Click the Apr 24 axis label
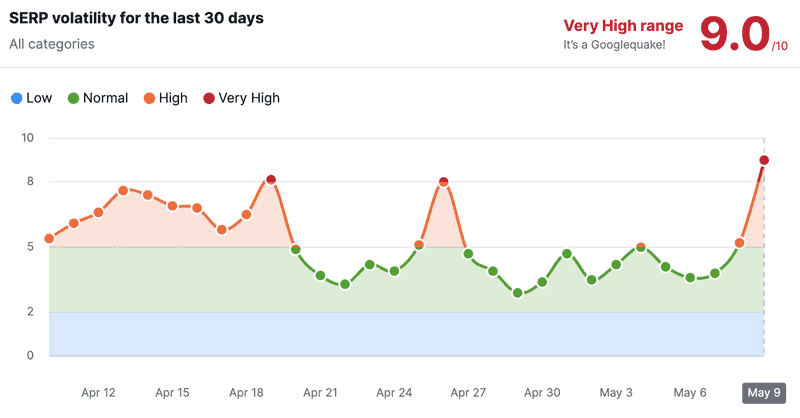This screenshot has width=800, height=418. pyautogui.click(x=394, y=392)
